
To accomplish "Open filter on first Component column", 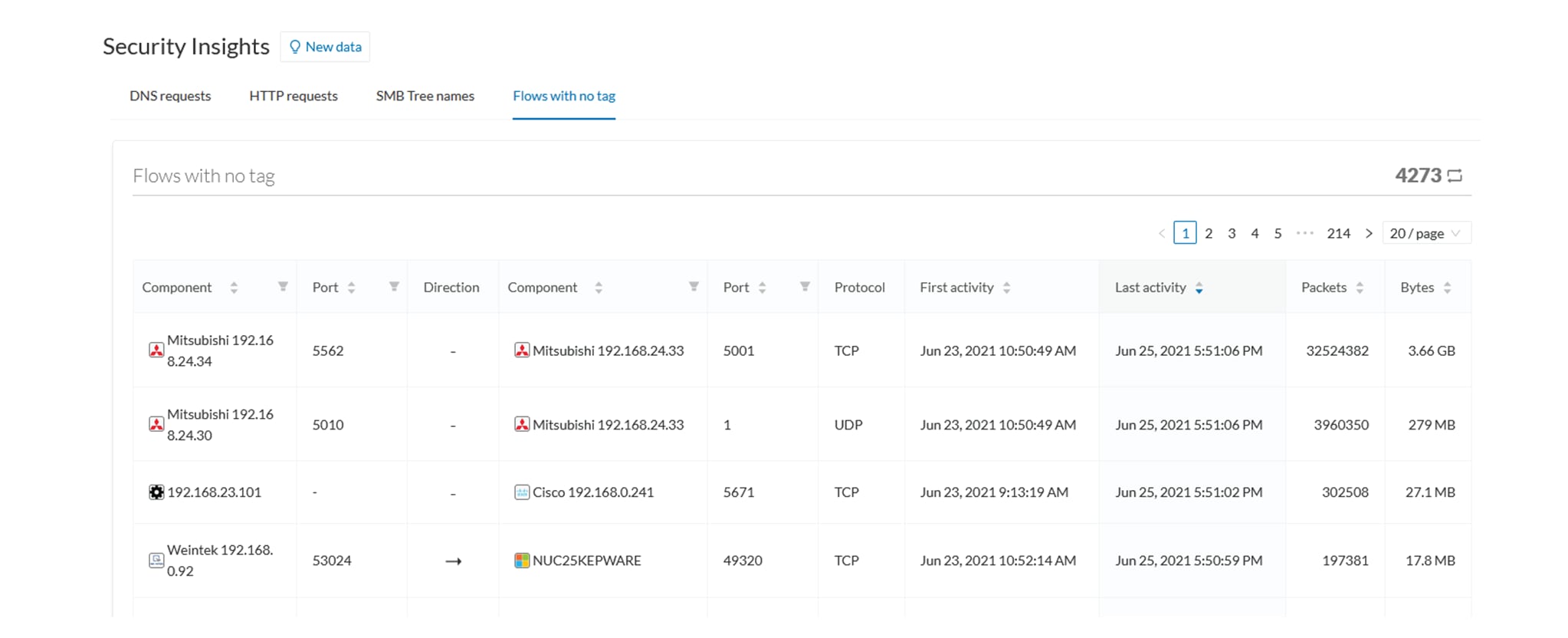I will [x=283, y=287].
